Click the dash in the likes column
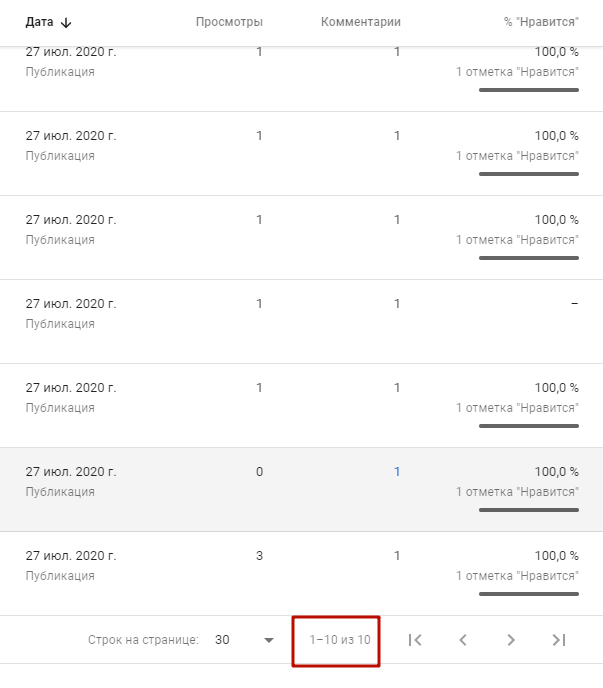This screenshot has width=603, height=688. pyautogui.click(x=574, y=304)
